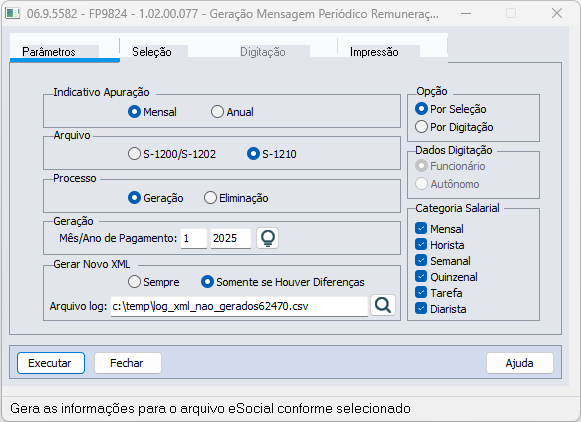Viewport: 581px width, 422px height.
Task: Click the 'Dados Digitação' group title
Action: coord(454,150)
